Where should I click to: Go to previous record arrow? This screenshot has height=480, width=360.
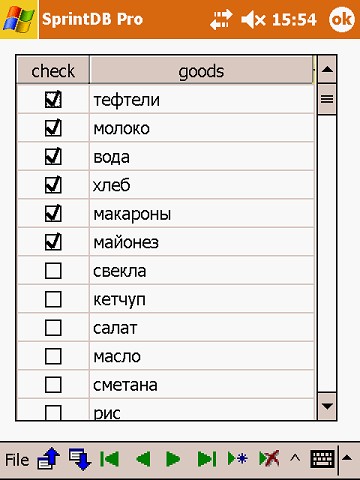(143, 459)
